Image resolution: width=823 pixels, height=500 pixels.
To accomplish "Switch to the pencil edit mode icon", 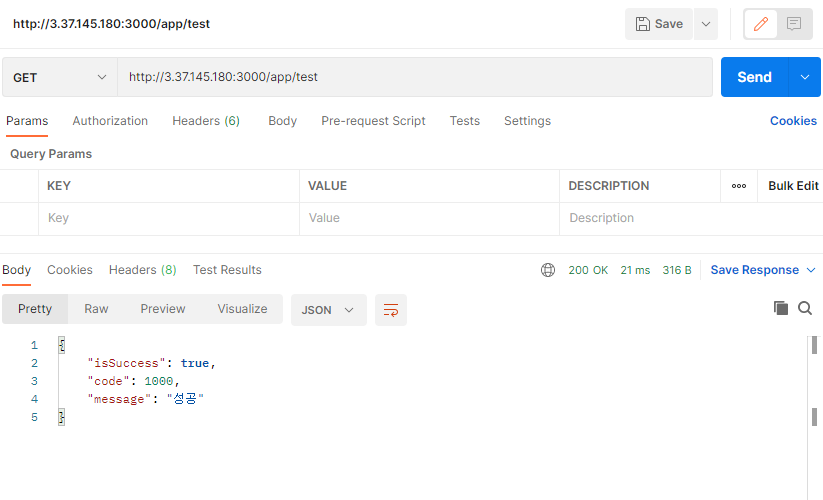I will tap(761, 24).
